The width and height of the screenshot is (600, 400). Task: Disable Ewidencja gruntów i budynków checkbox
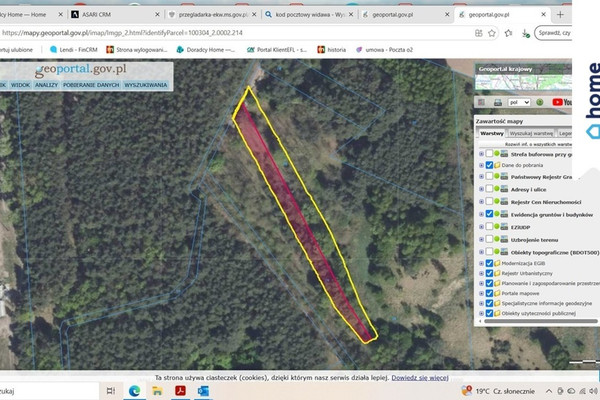489,214
